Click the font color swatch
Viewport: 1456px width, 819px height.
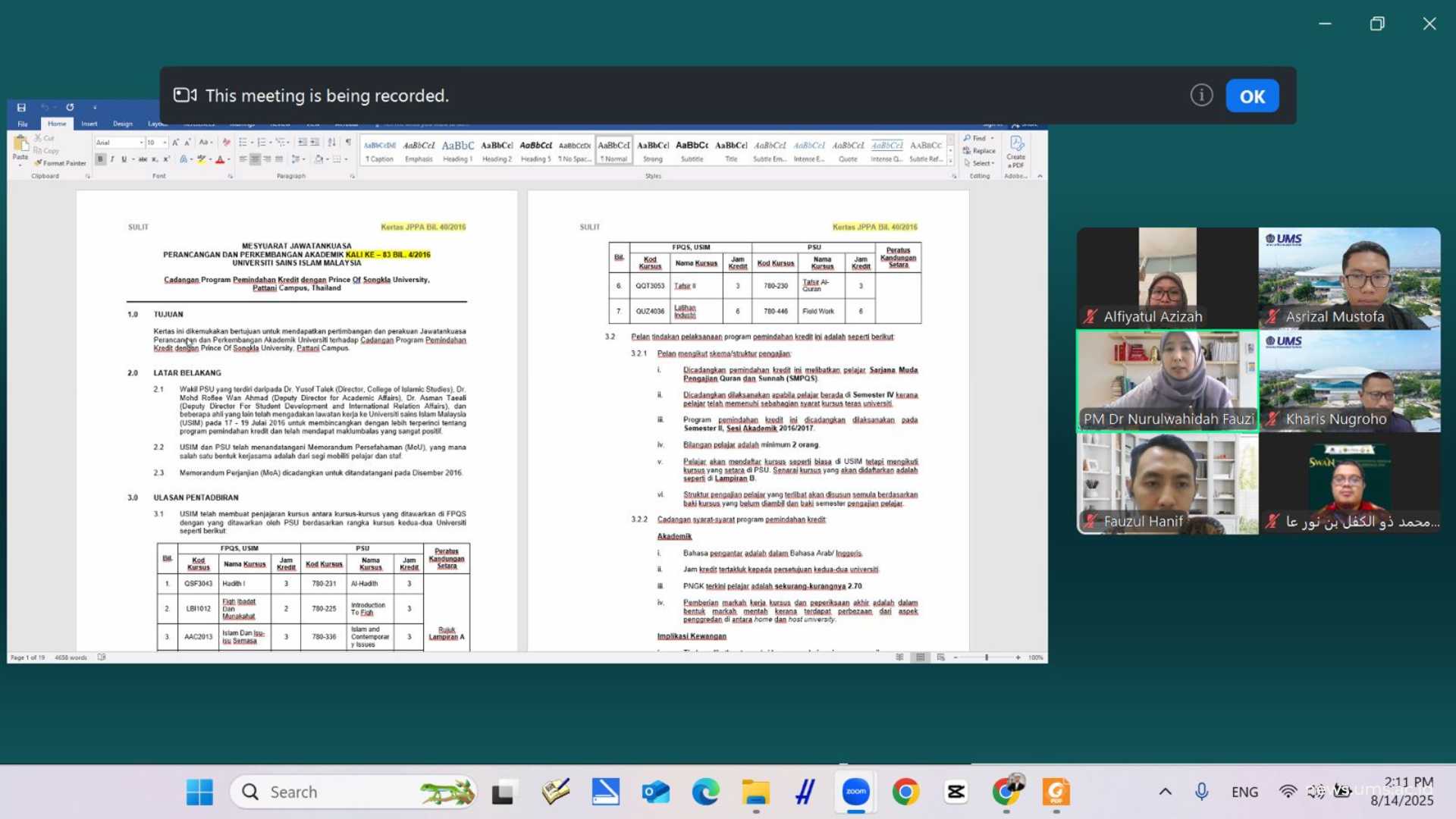(x=220, y=159)
